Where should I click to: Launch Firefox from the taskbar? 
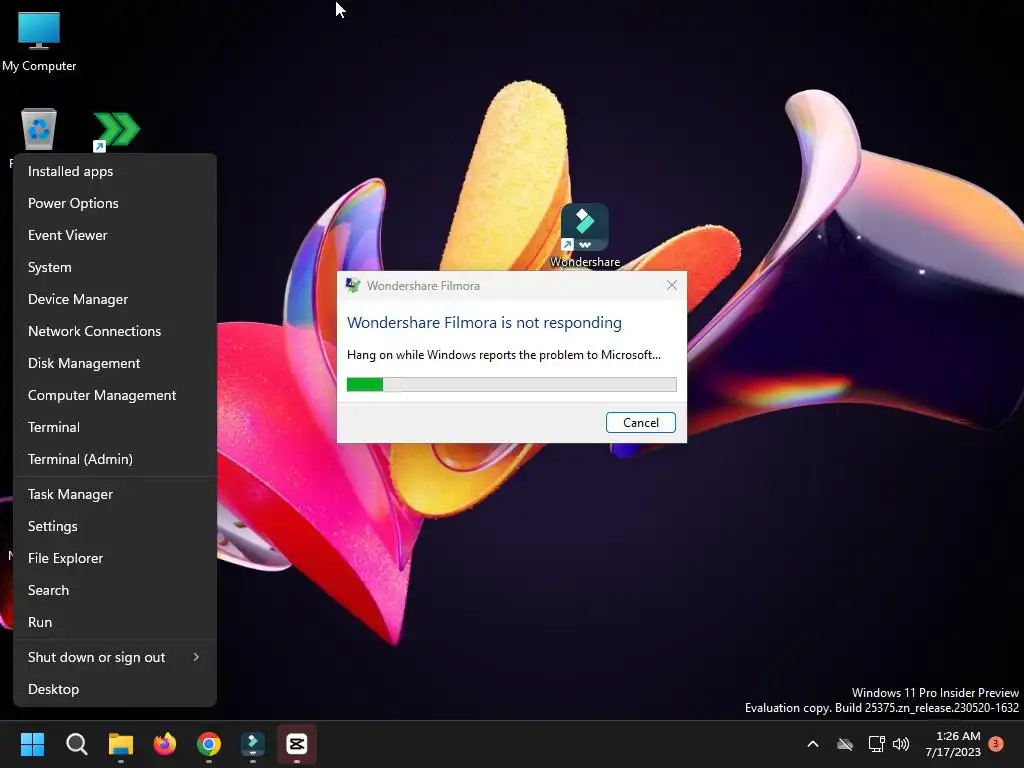pos(165,744)
